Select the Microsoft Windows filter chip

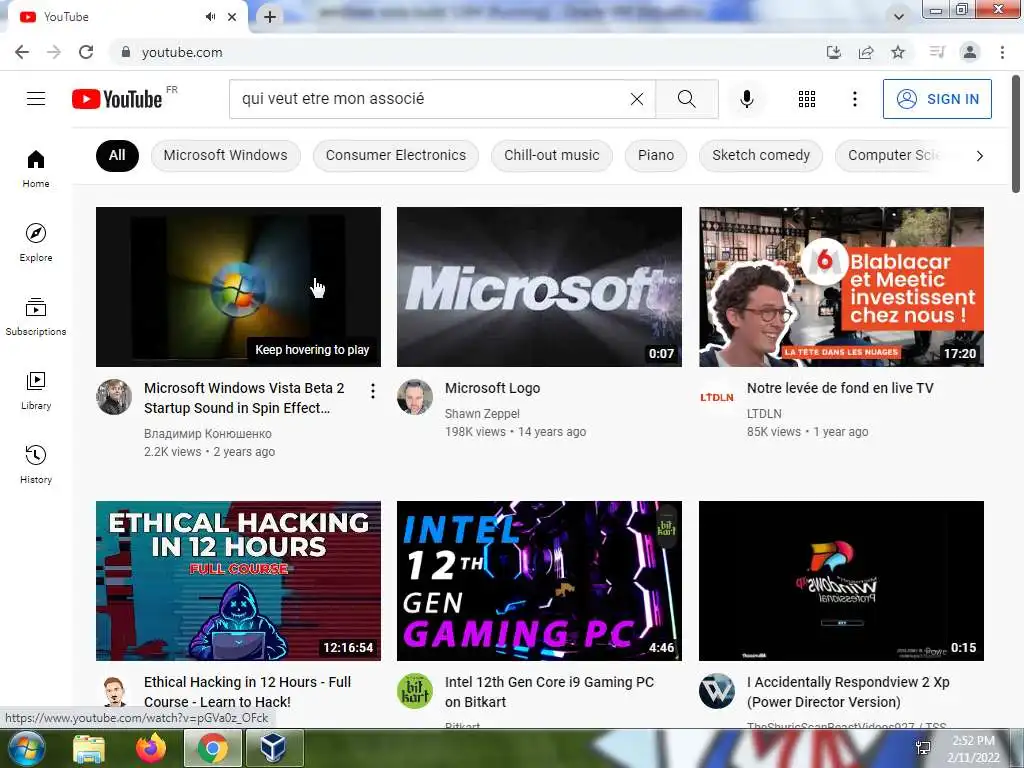[x=225, y=155]
